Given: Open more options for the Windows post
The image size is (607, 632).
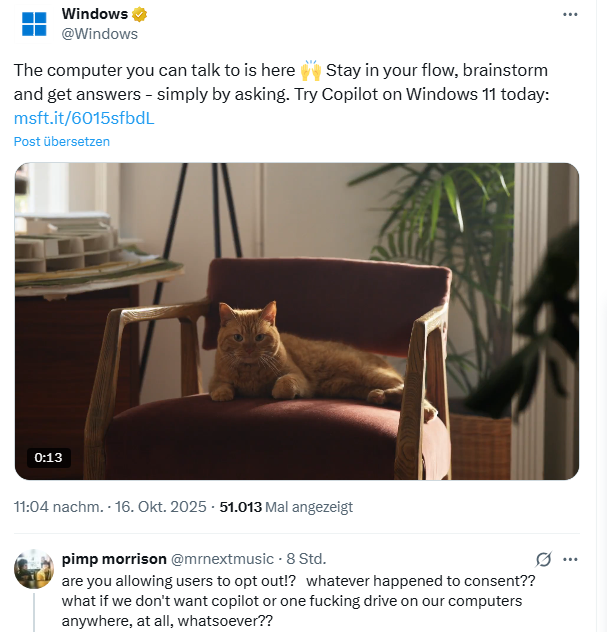Looking at the screenshot, I should (571, 15).
